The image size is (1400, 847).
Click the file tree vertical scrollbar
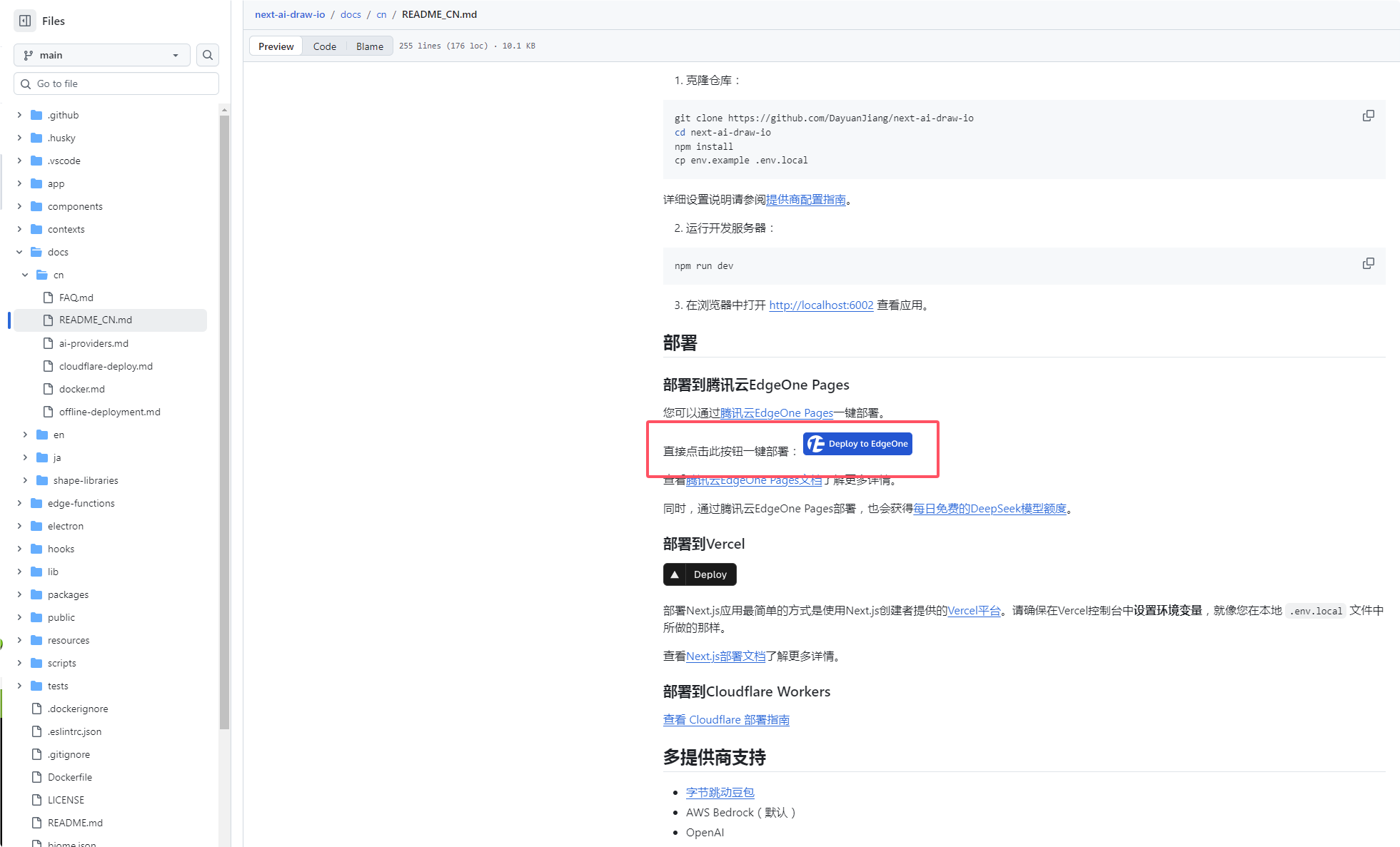(x=224, y=421)
